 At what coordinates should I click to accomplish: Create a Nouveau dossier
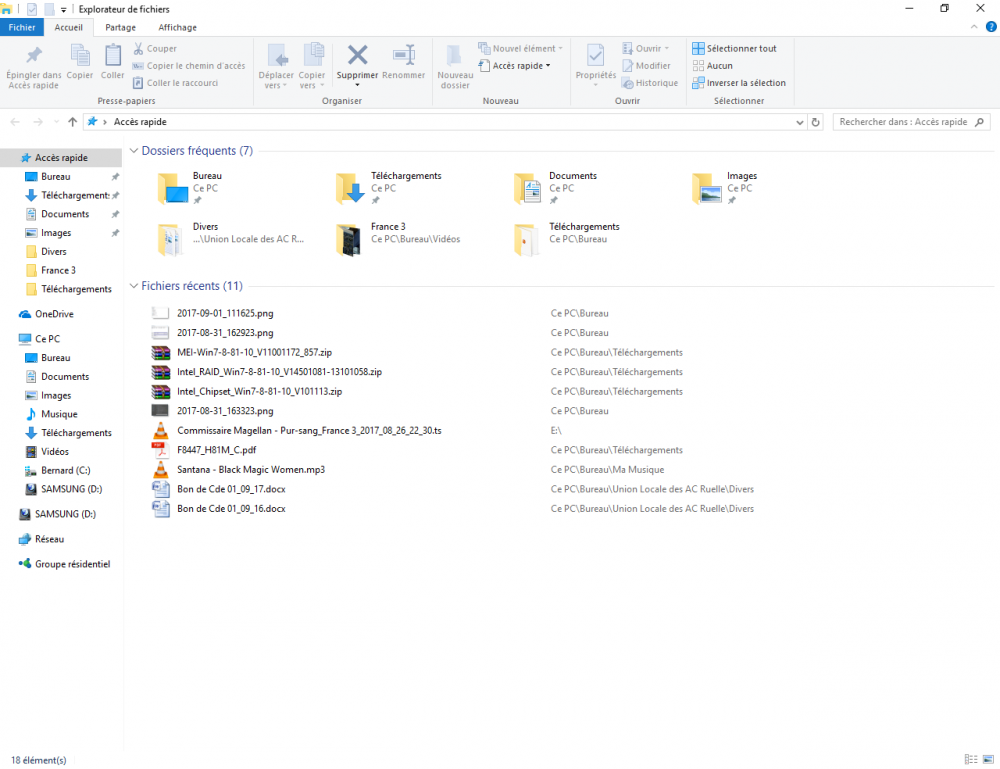(455, 66)
